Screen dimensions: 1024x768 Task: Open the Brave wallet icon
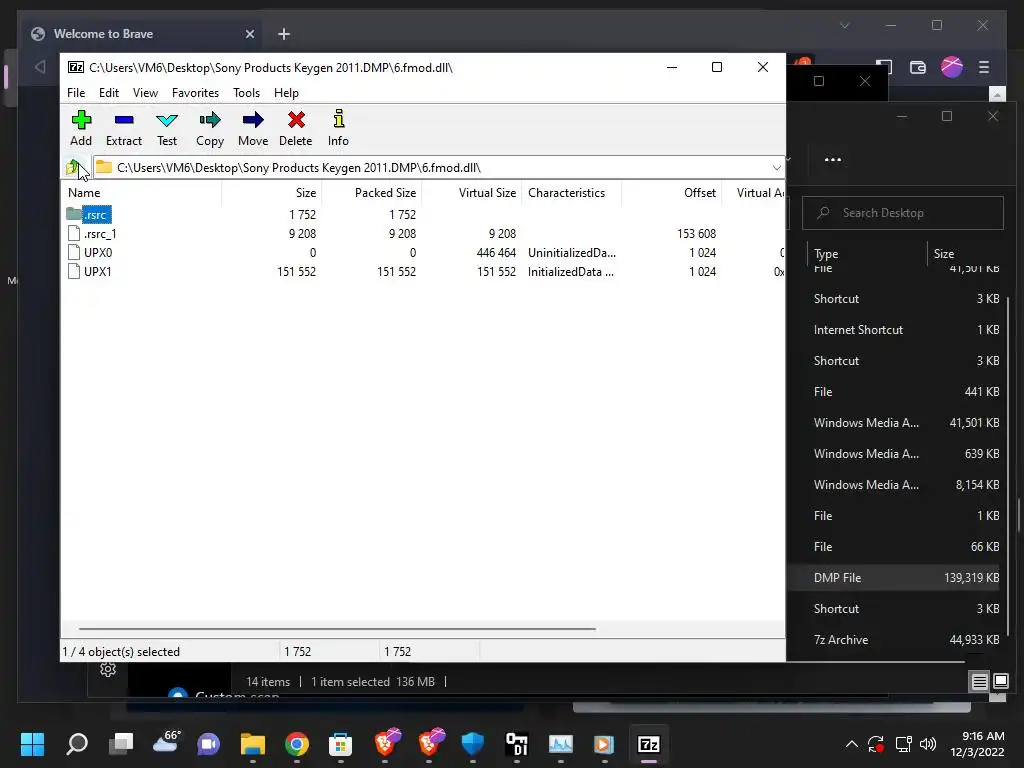click(x=918, y=67)
